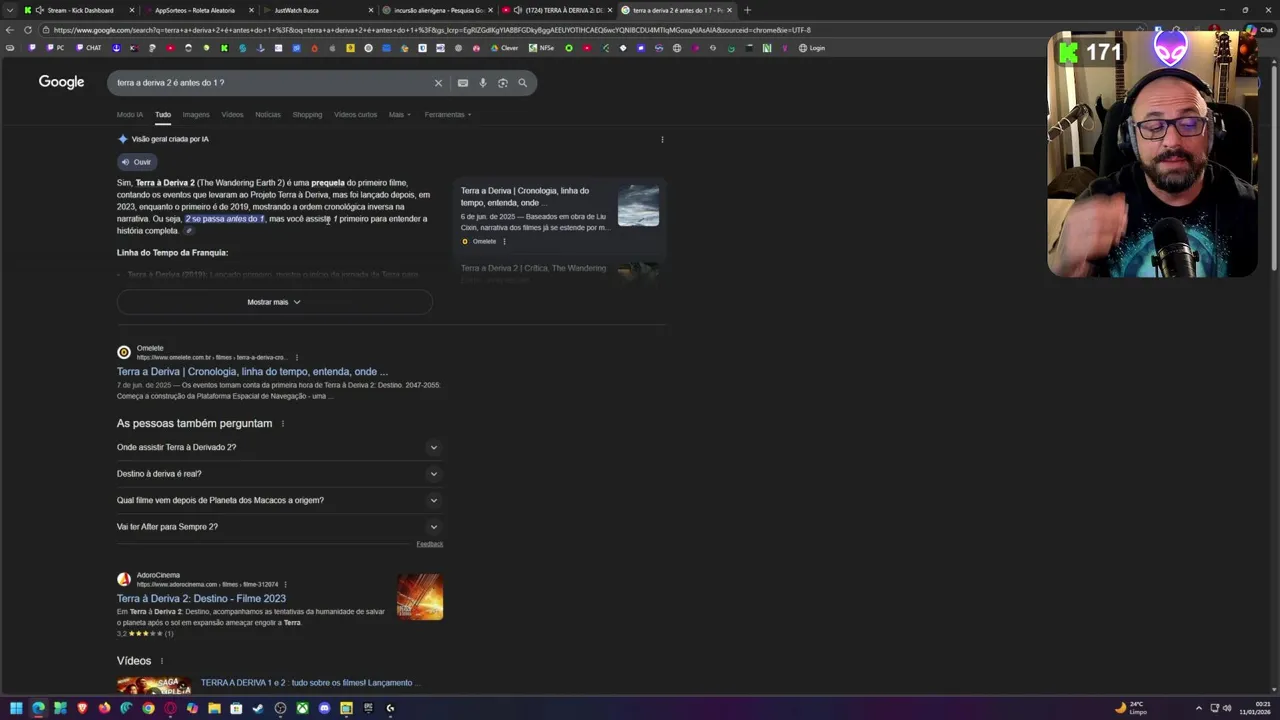Clear the Google search box text
Viewport: 1280px width, 720px height.
[438, 83]
